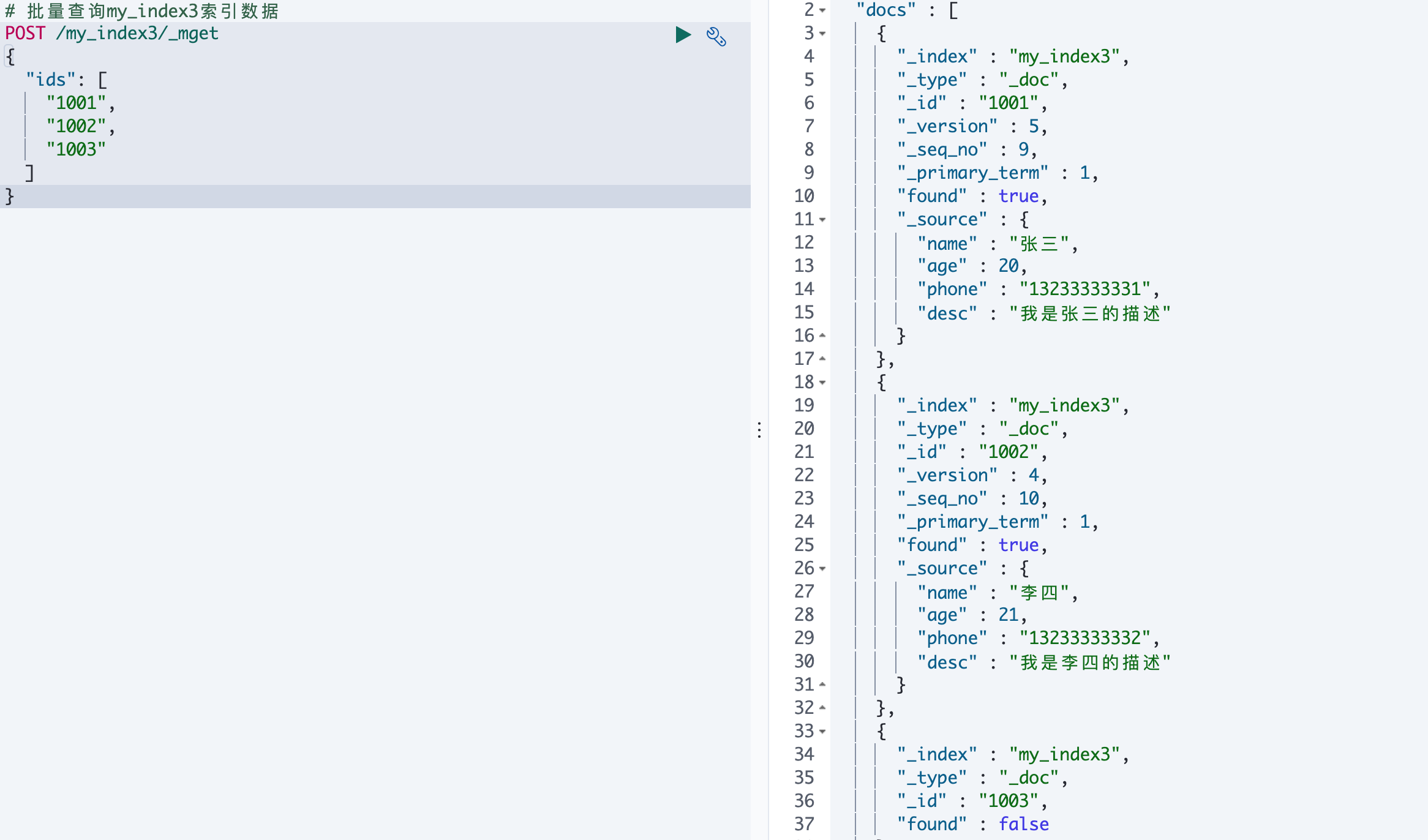The image size is (1428, 840).
Task: Click the "_index" value on response line 4
Action: coord(1064,57)
